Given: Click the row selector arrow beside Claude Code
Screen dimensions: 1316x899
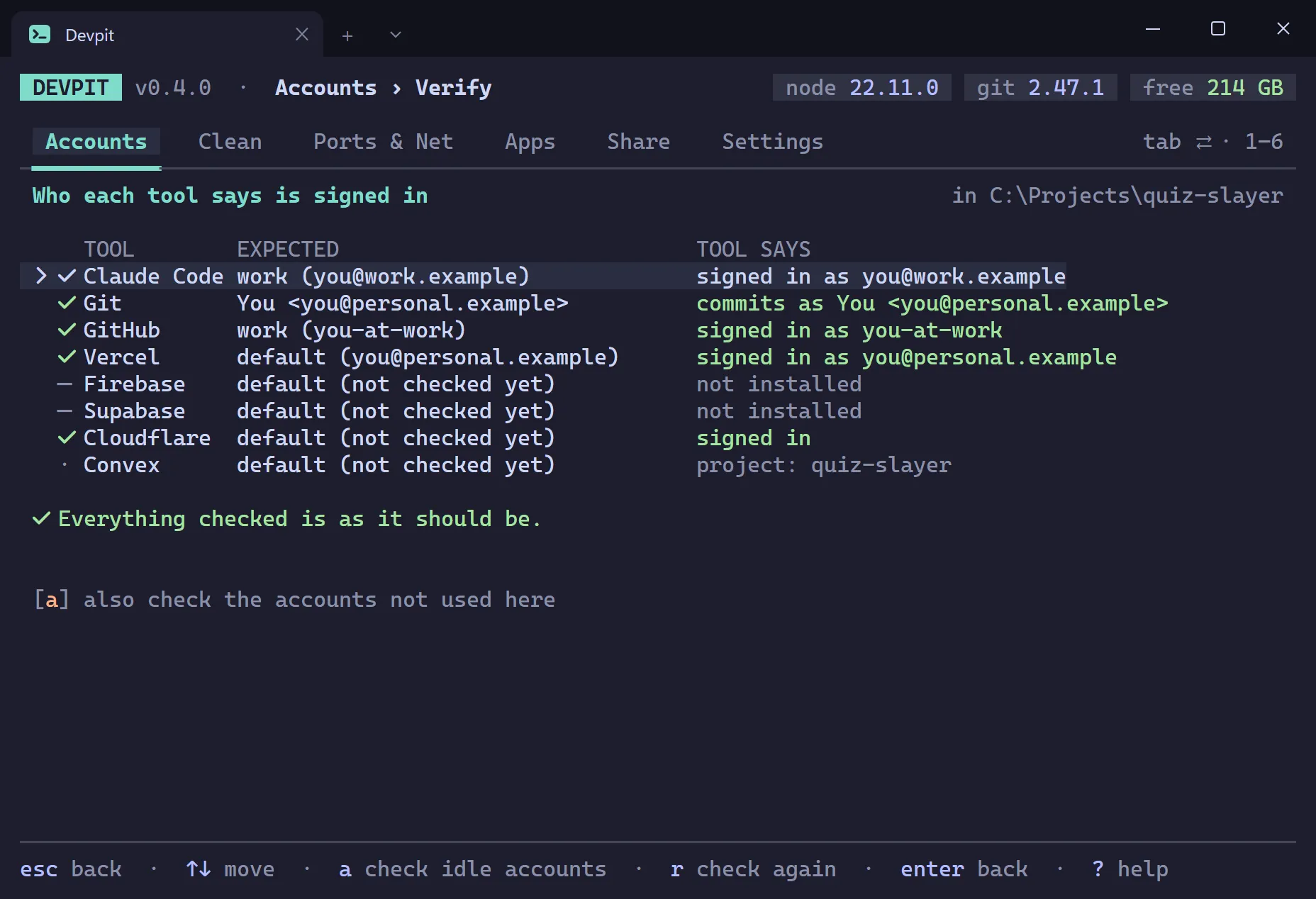Looking at the screenshot, I should 41,276.
